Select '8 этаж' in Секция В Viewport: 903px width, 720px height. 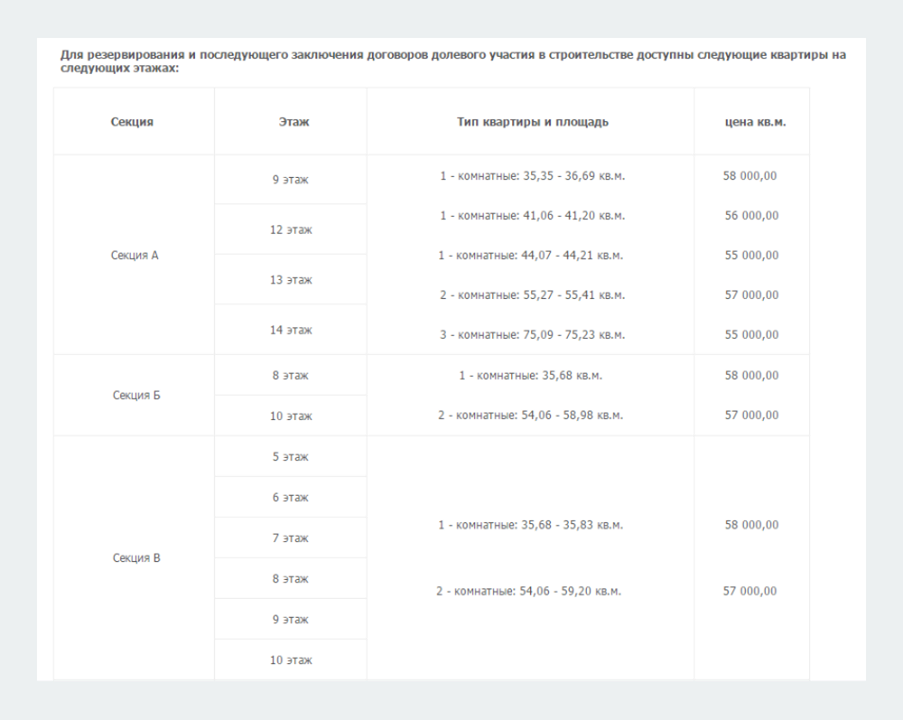(290, 578)
